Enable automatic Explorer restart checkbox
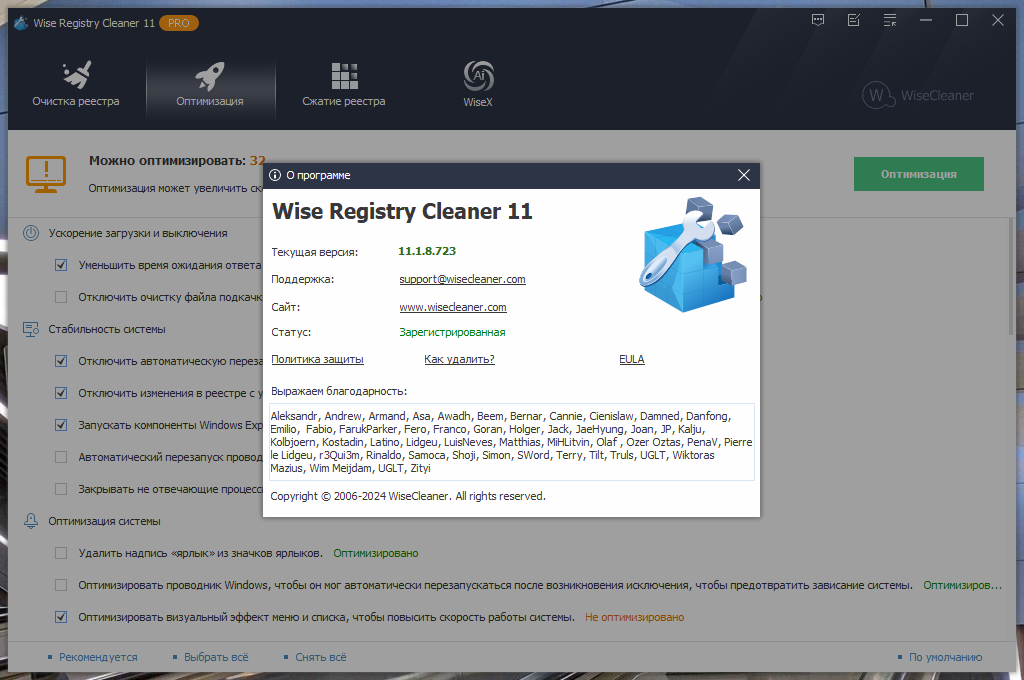1024x680 pixels. click(x=61, y=457)
